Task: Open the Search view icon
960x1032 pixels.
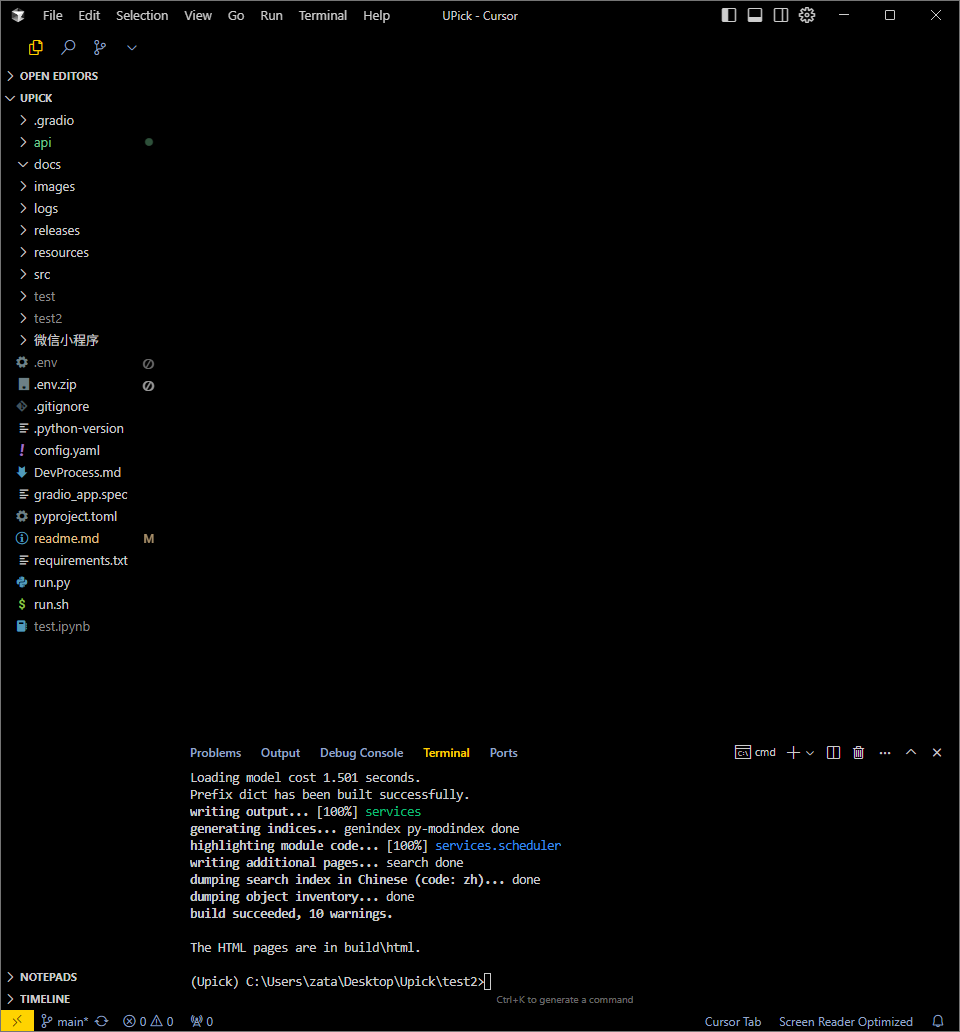Action: [68, 47]
